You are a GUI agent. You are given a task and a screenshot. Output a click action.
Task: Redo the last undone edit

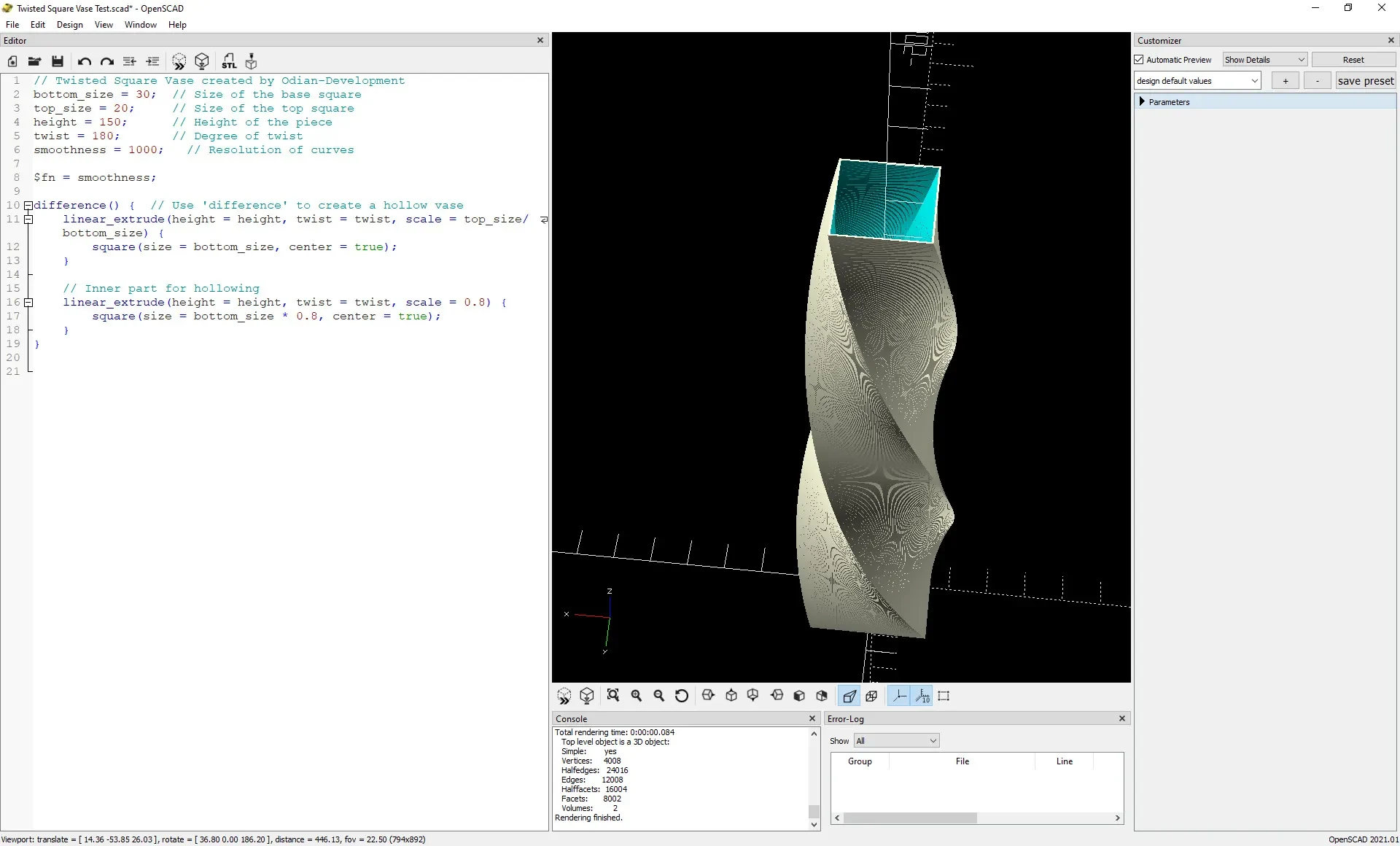pos(107,61)
